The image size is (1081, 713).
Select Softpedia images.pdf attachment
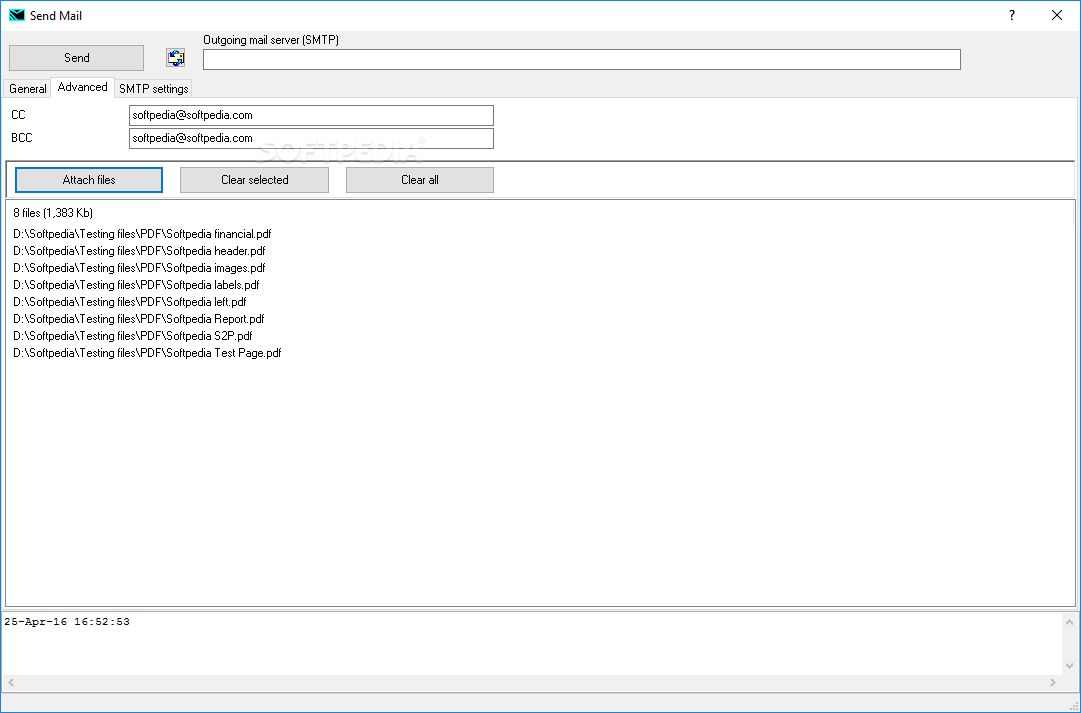139,268
